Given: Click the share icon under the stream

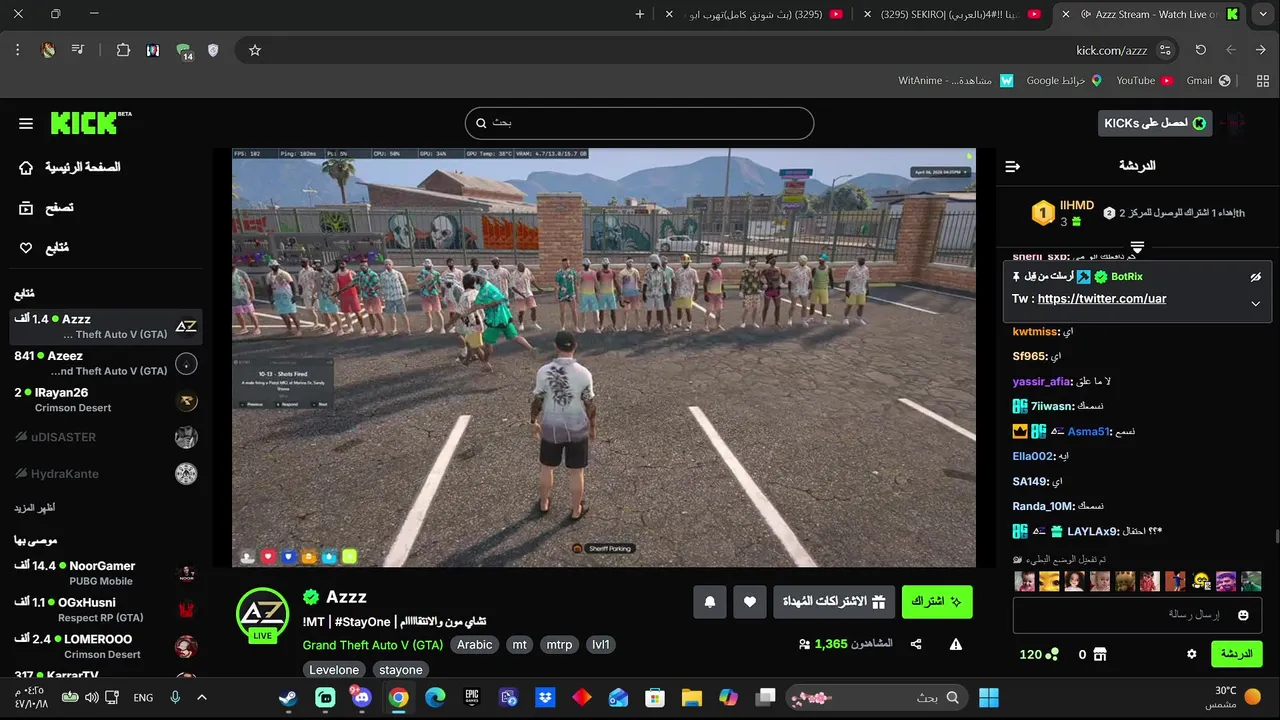Looking at the screenshot, I should 916,645.
